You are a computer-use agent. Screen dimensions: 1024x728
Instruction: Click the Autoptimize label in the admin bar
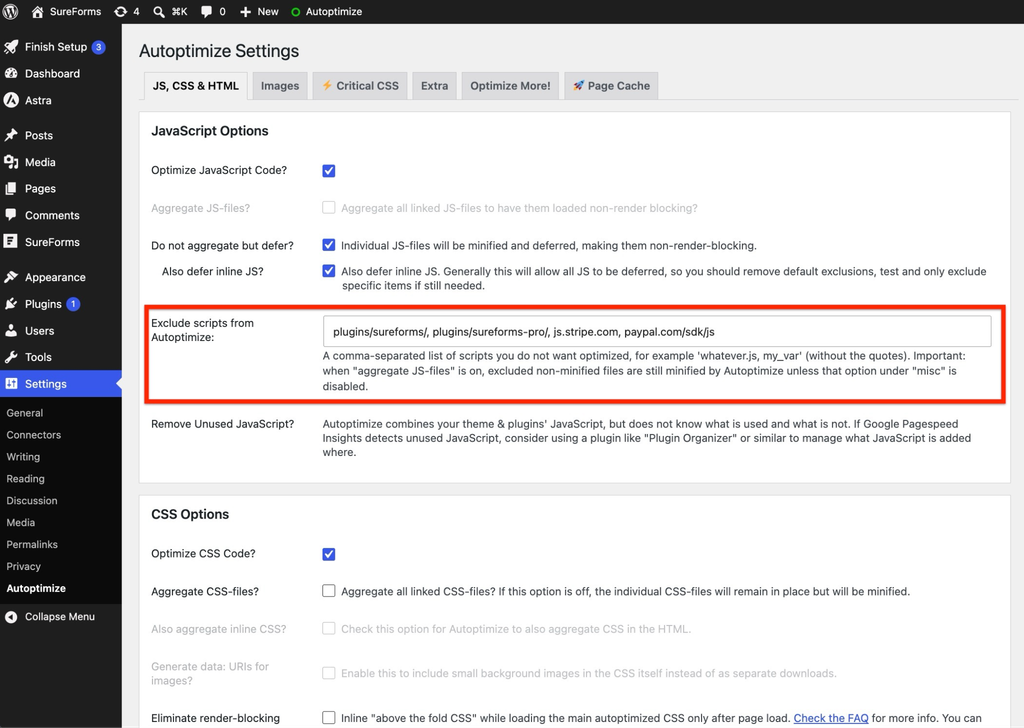click(334, 12)
